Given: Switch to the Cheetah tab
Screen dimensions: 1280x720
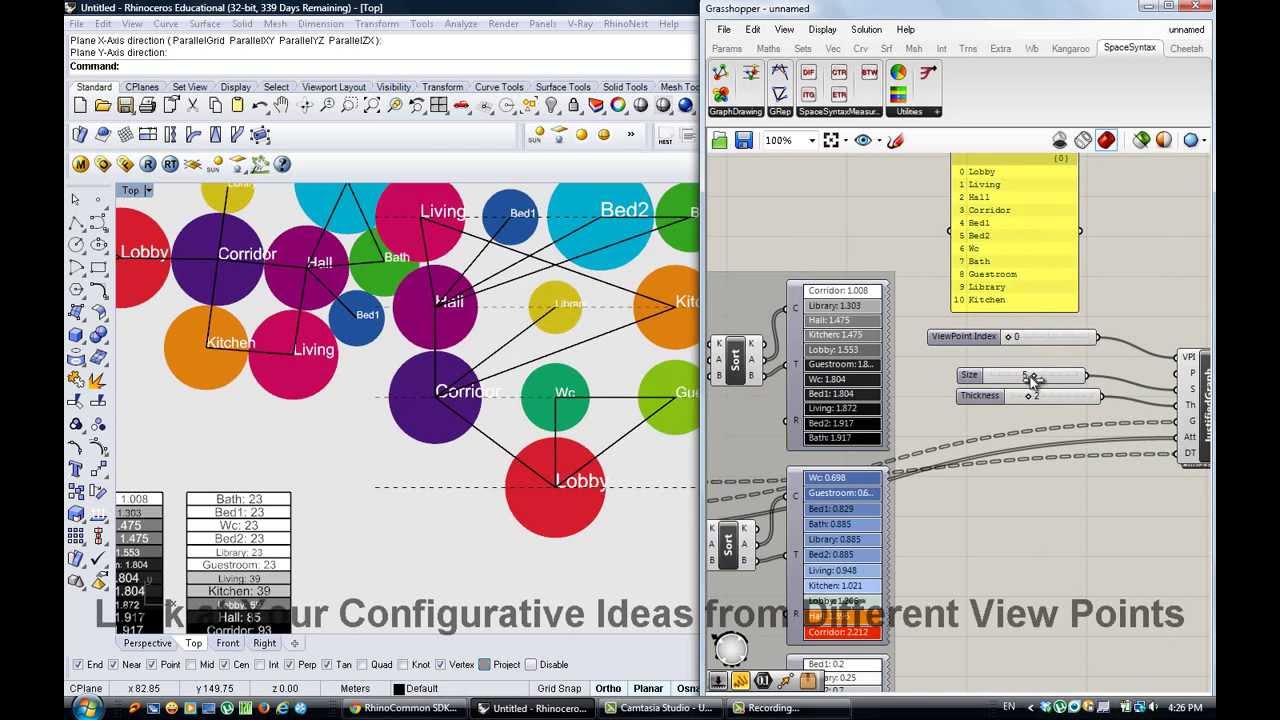Looking at the screenshot, I should 1186,48.
